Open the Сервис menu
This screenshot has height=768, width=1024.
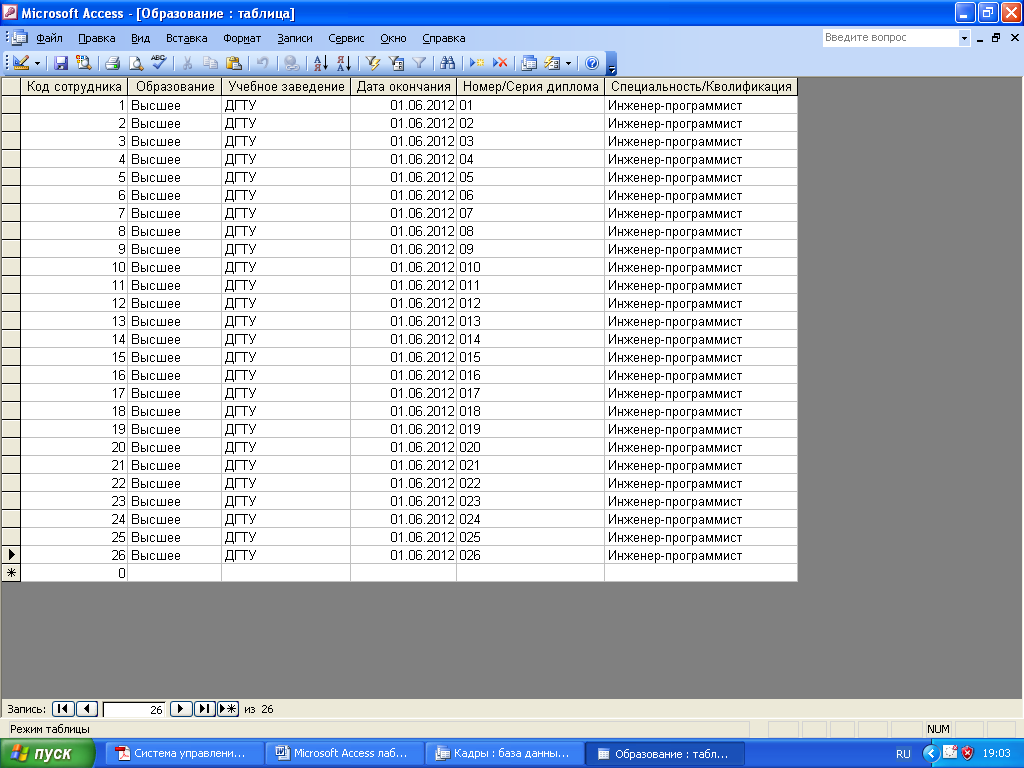point(346,39)
